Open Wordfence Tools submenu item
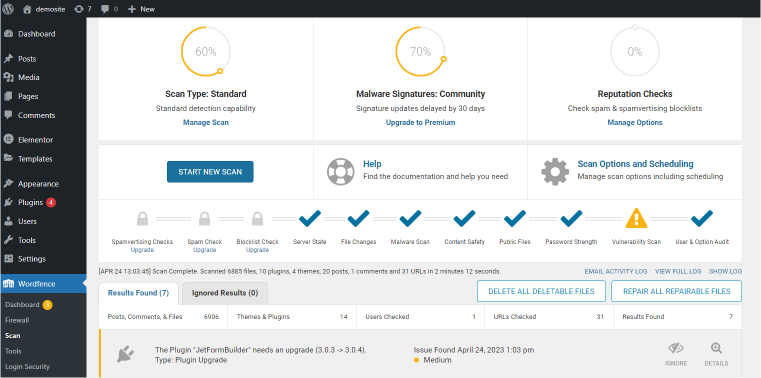 point(13,351)
